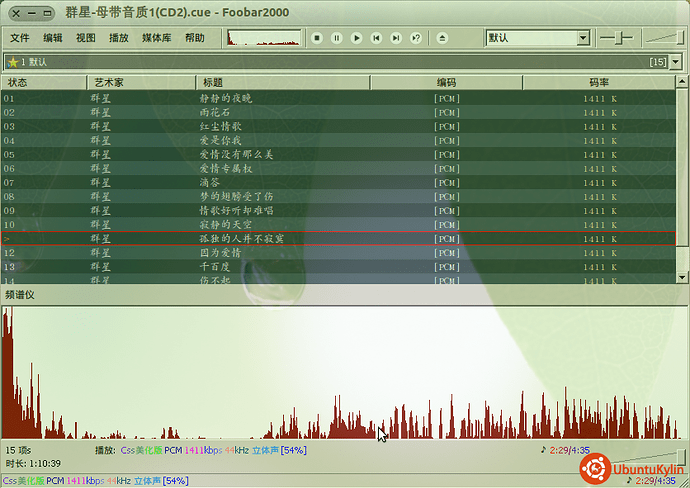The width and height of the screenshot is (690, 488).
Task: Expand the playlist selector dropdown arrow
Action: tap(676, 62)
